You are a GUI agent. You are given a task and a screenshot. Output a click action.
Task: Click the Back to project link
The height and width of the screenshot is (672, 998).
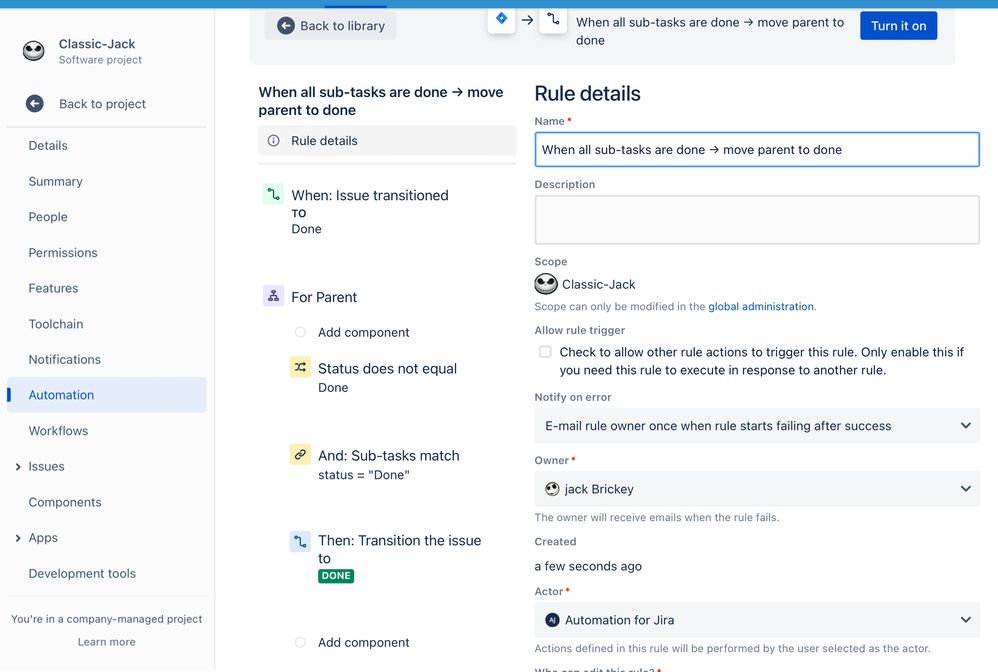(102, 104)
